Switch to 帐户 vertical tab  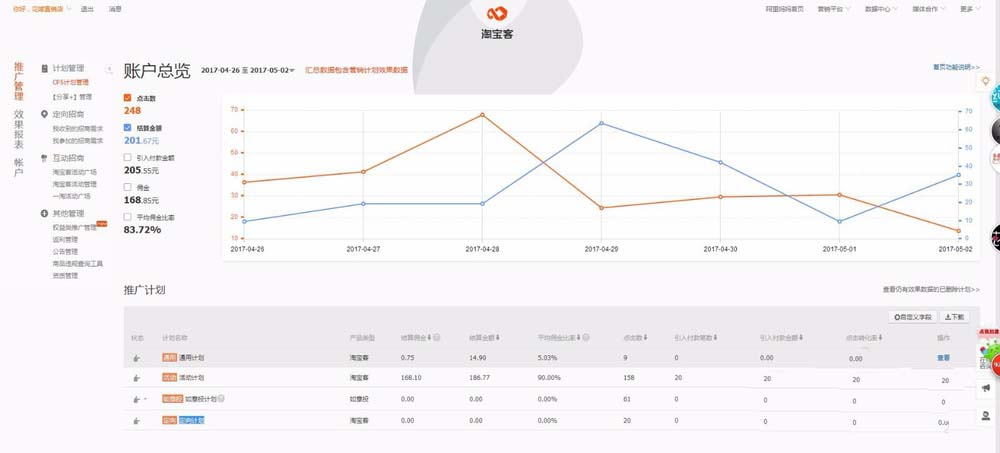[x=19, y=167]
